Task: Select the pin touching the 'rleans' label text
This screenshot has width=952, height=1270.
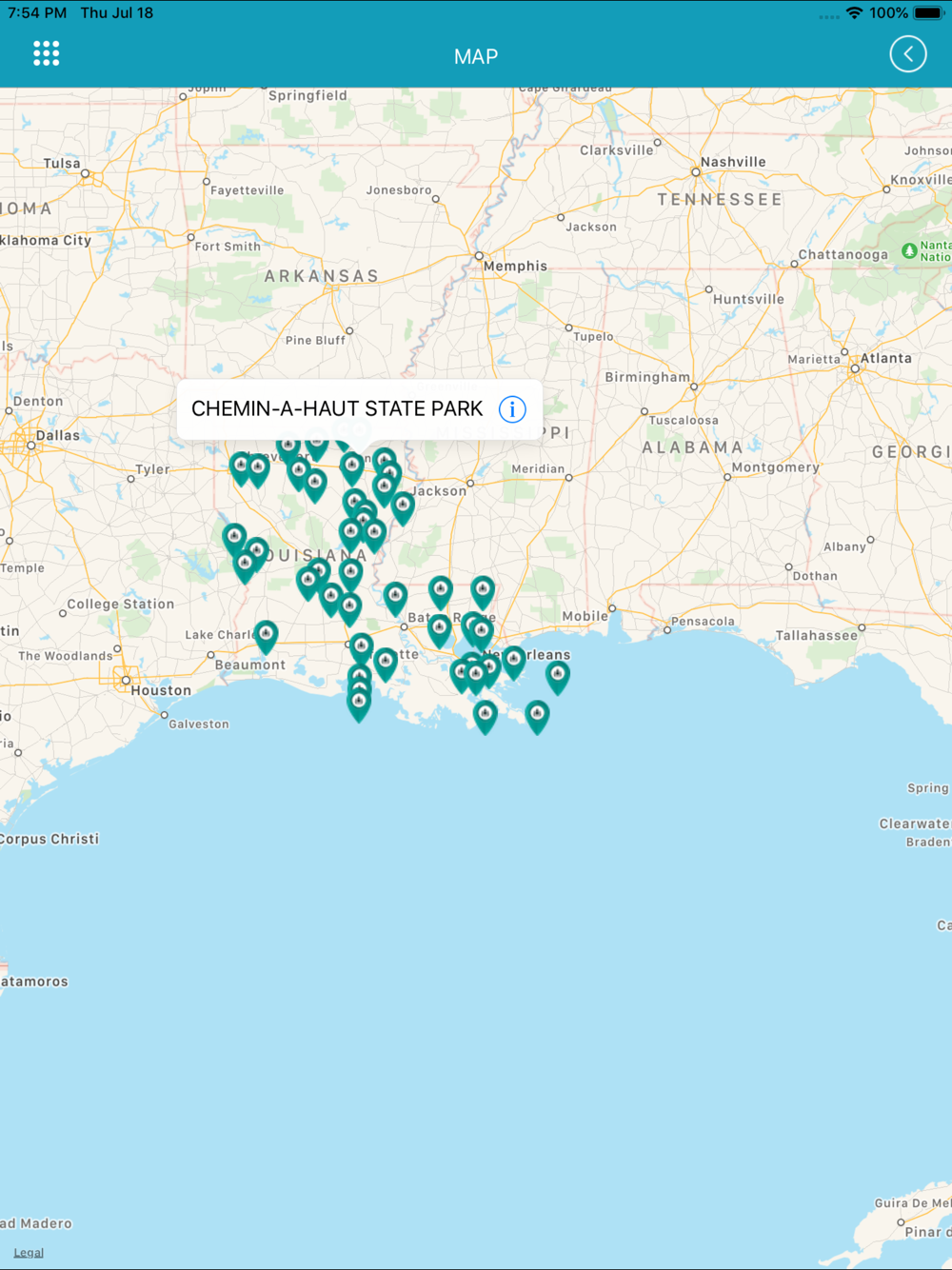Action: (x=513, y=662)
